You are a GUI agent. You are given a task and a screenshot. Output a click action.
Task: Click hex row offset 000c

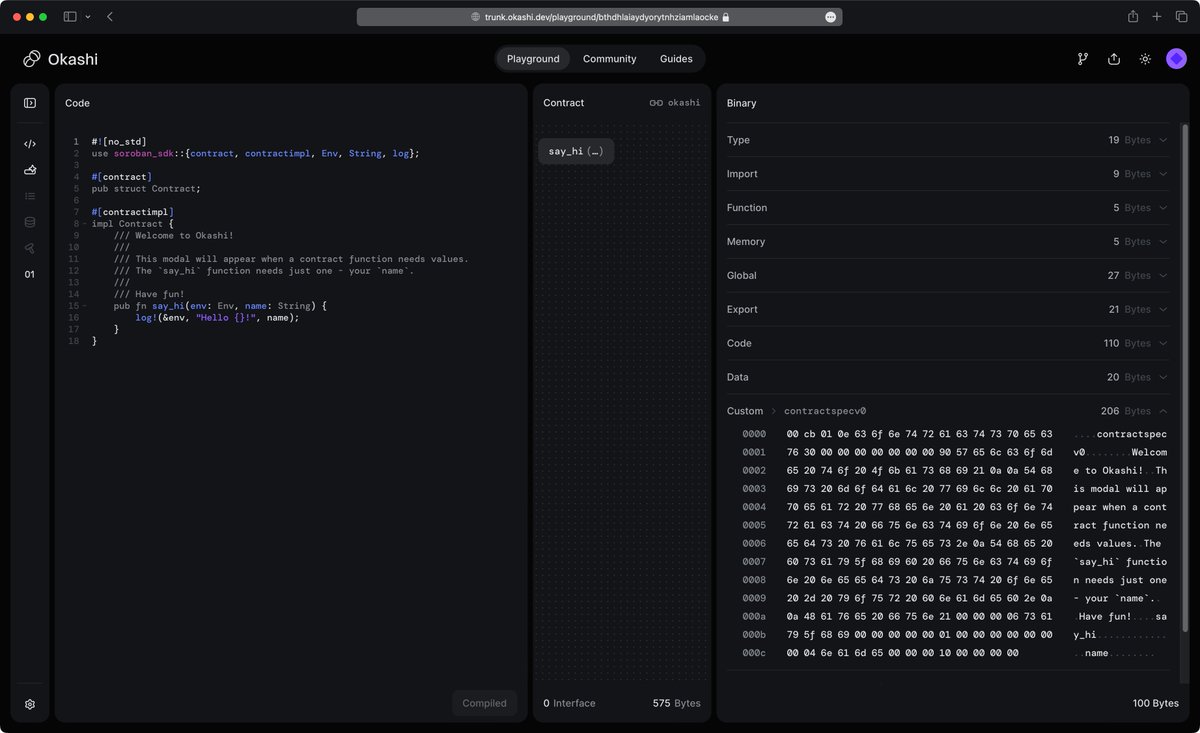tap(754, 653)
